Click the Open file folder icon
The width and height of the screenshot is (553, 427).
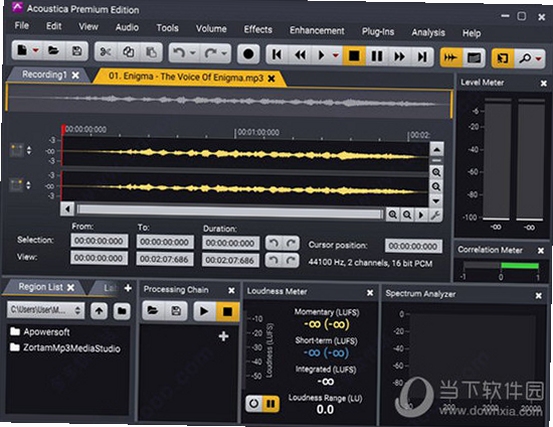click(53, 51)
